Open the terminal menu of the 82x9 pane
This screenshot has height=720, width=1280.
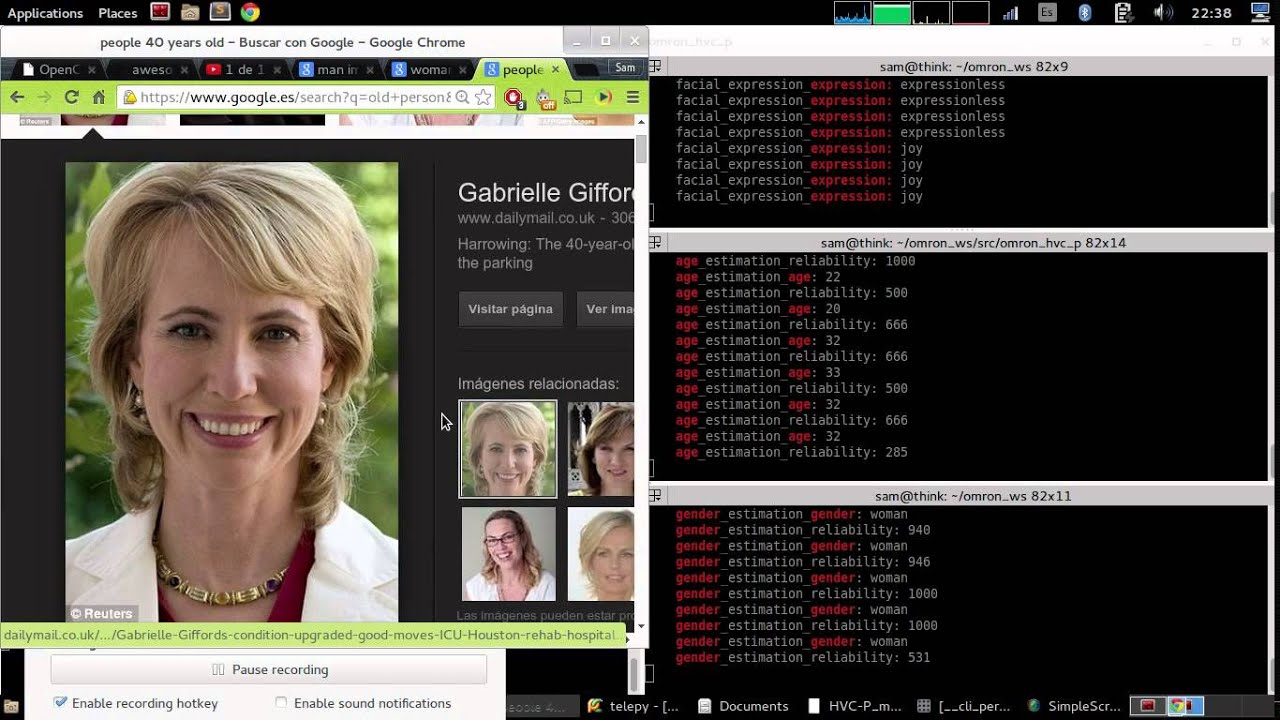coord(655,66)
